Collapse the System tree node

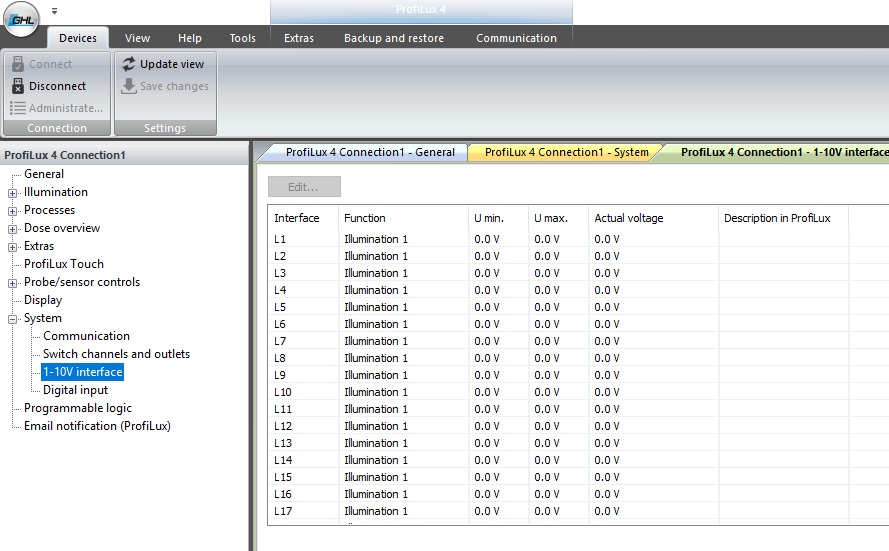click(x=12, y=319)
